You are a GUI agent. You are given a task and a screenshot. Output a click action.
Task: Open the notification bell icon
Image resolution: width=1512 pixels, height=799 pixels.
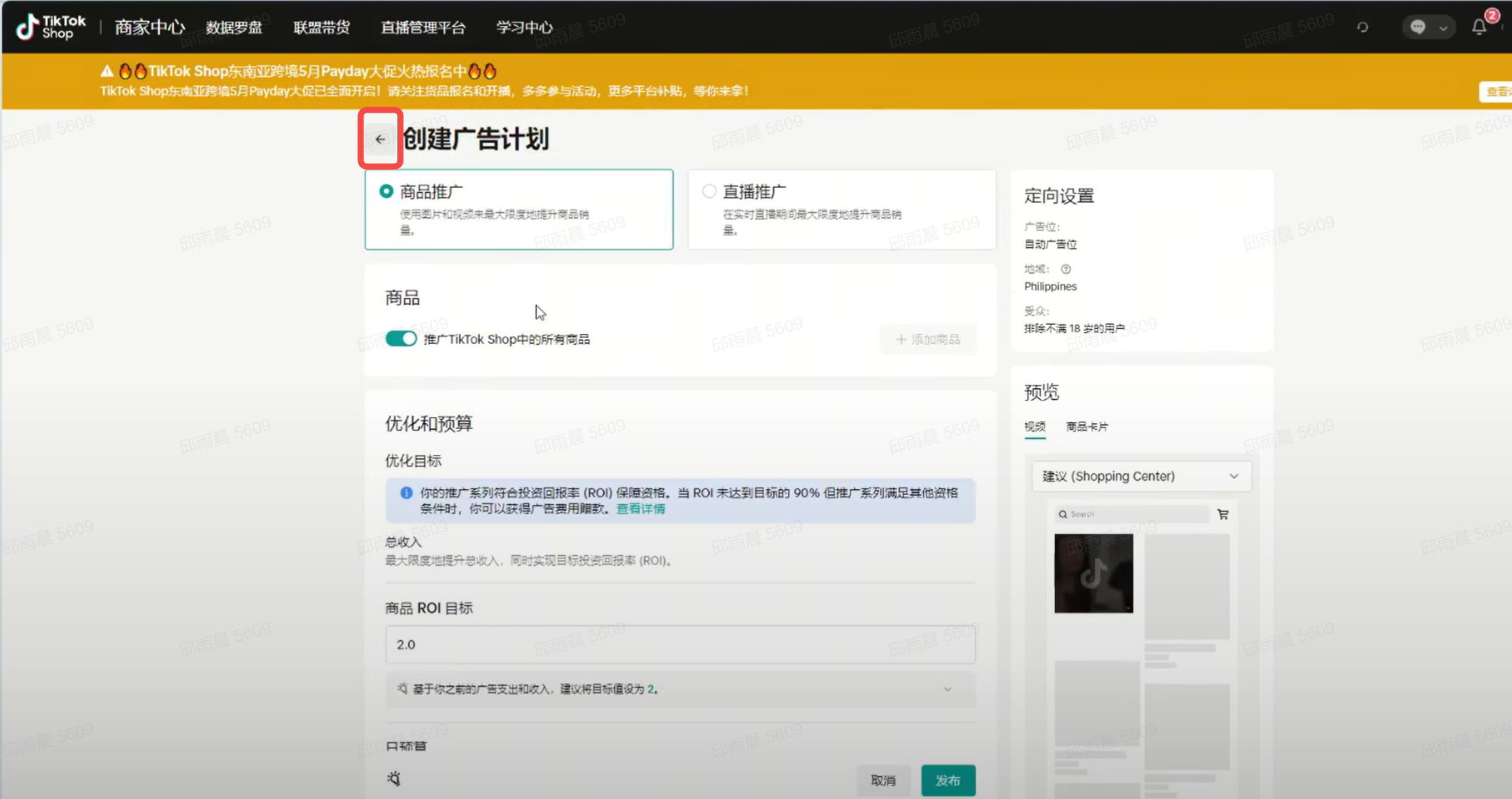pos(1479,26)
